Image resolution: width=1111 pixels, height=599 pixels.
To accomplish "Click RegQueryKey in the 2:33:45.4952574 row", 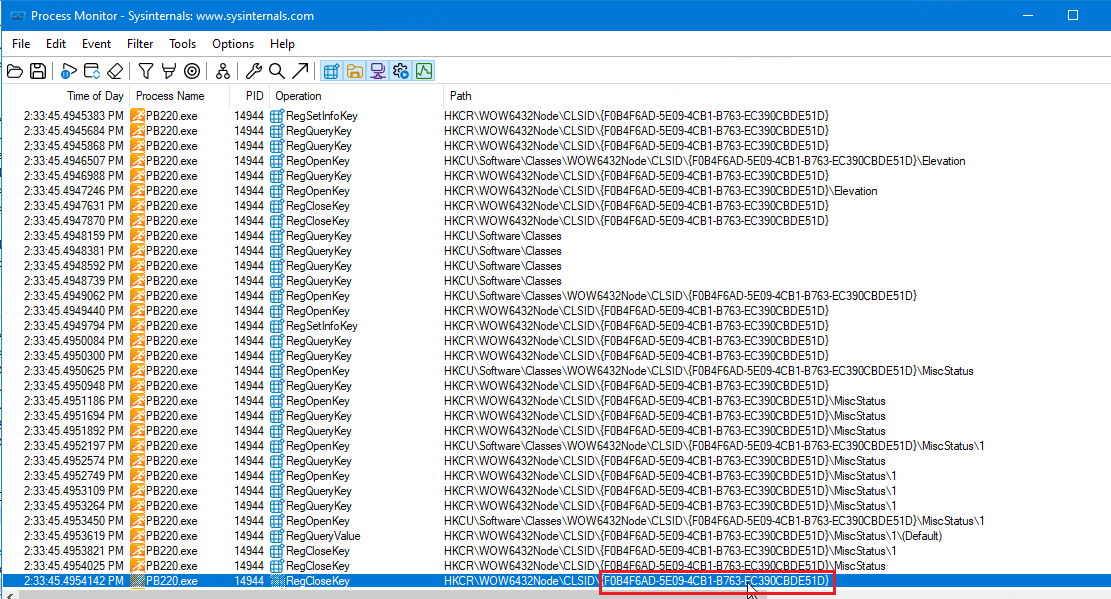I will click(319, 461).
